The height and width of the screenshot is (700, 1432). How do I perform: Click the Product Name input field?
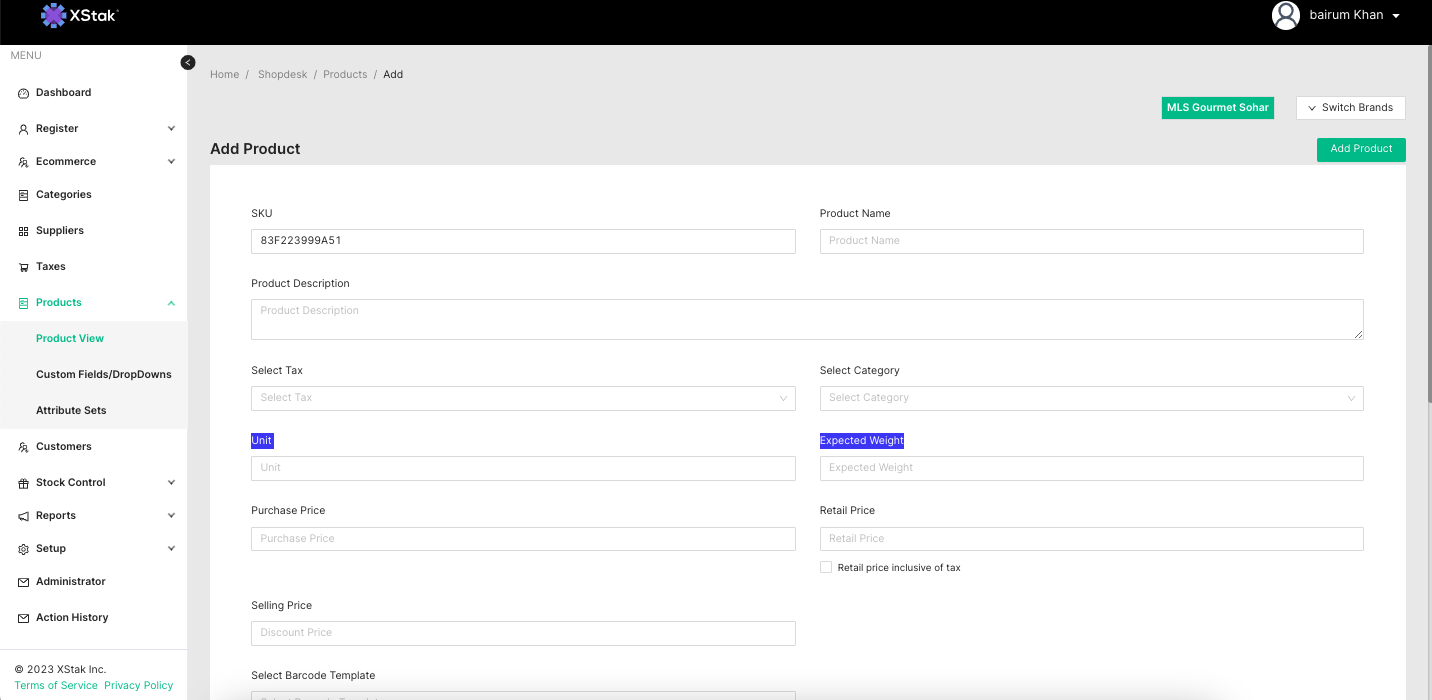1091,241
